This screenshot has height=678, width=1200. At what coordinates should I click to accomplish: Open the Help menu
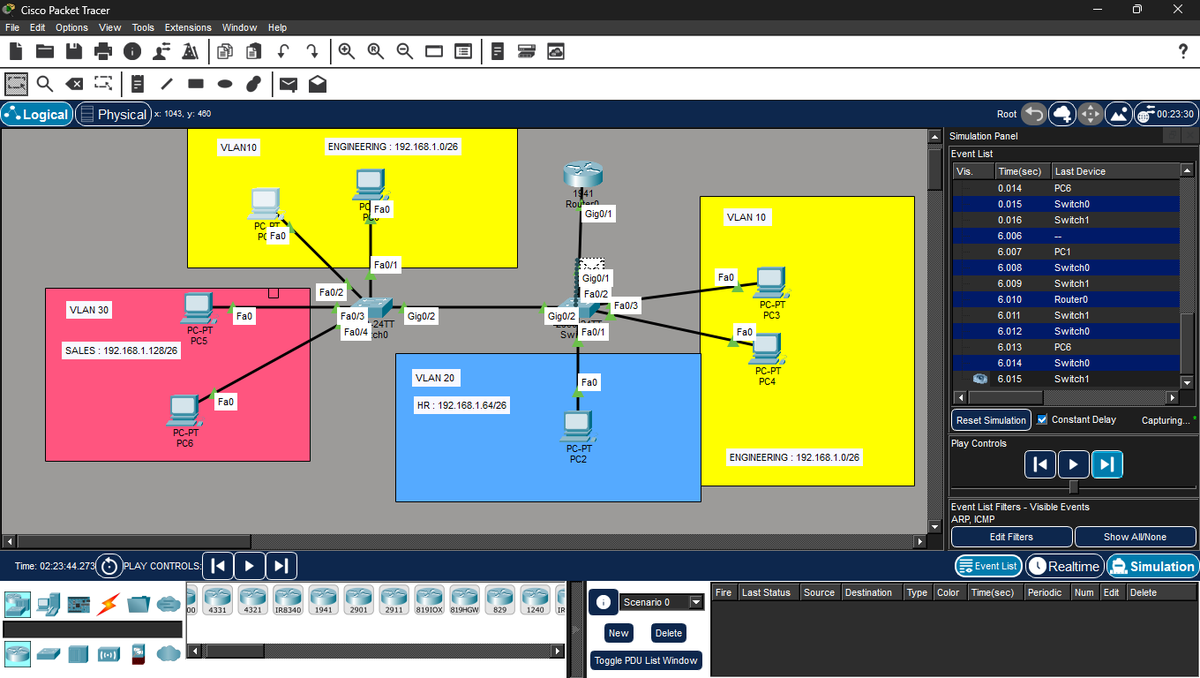click(x=277, y=27)
